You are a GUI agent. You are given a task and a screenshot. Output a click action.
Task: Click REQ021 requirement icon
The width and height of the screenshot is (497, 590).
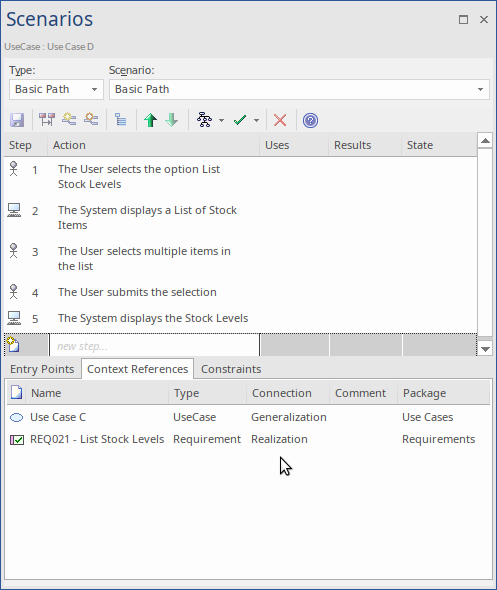click(x=17, y=439)
